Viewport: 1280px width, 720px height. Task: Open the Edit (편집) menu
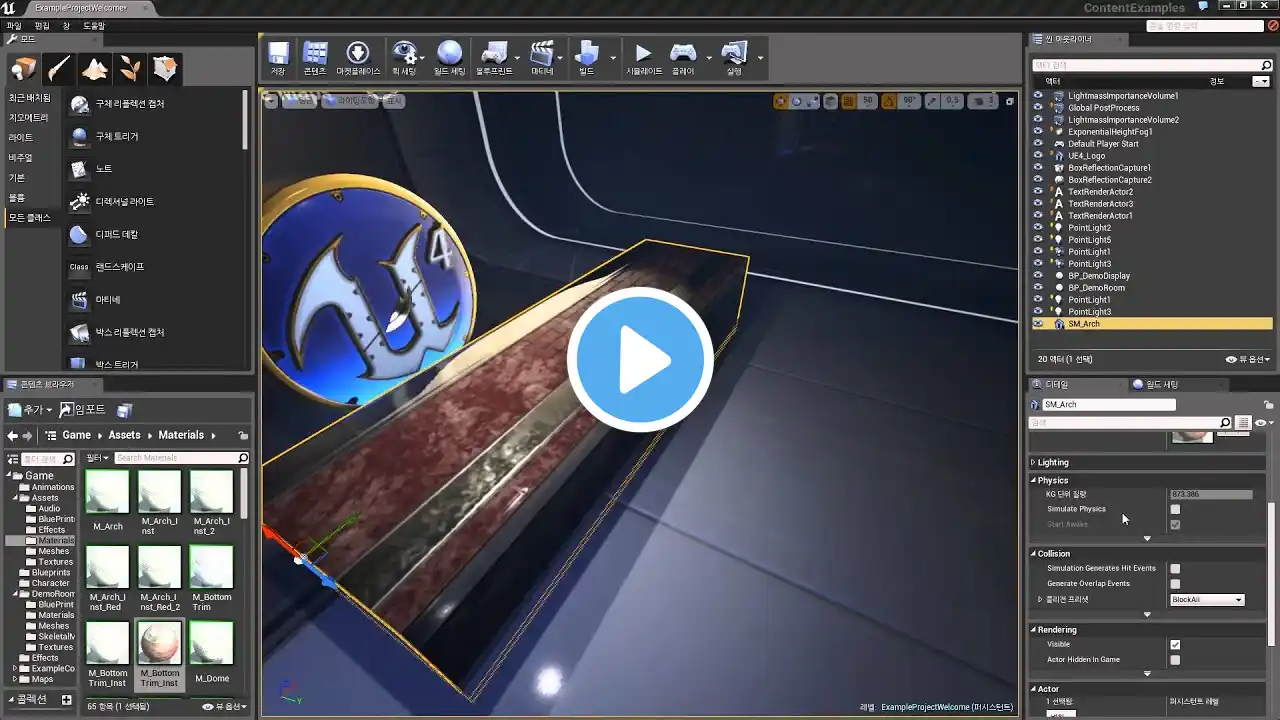(42, 26)
